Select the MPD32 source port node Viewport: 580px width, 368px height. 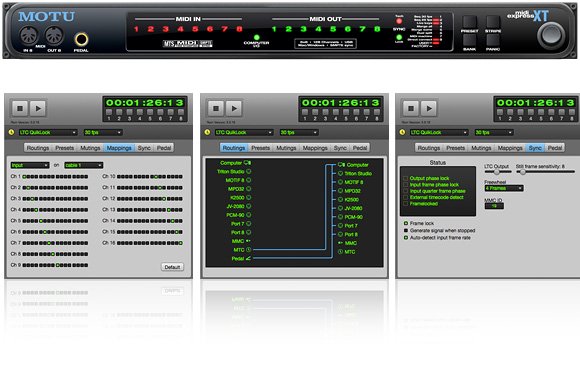coord(249,189)
